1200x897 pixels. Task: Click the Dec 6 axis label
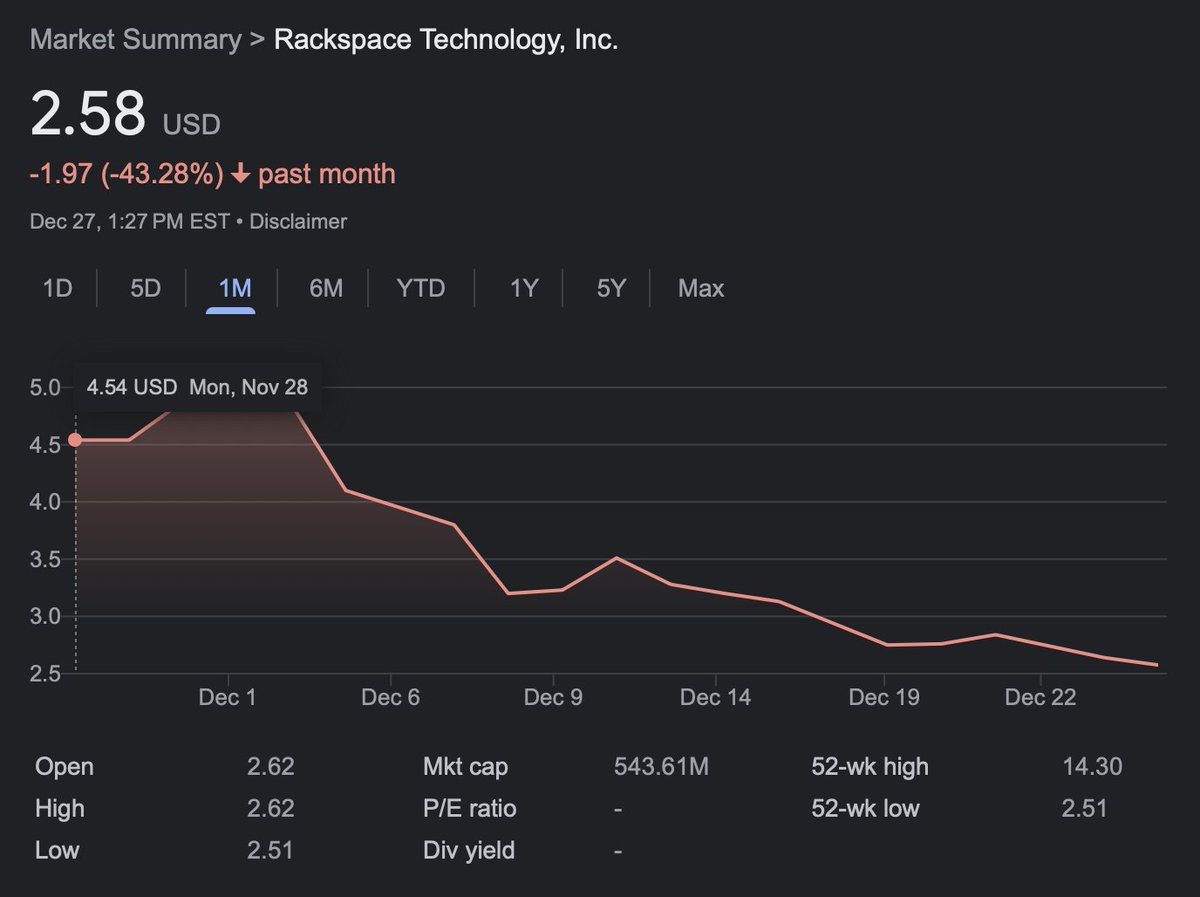tap(390, 698)
